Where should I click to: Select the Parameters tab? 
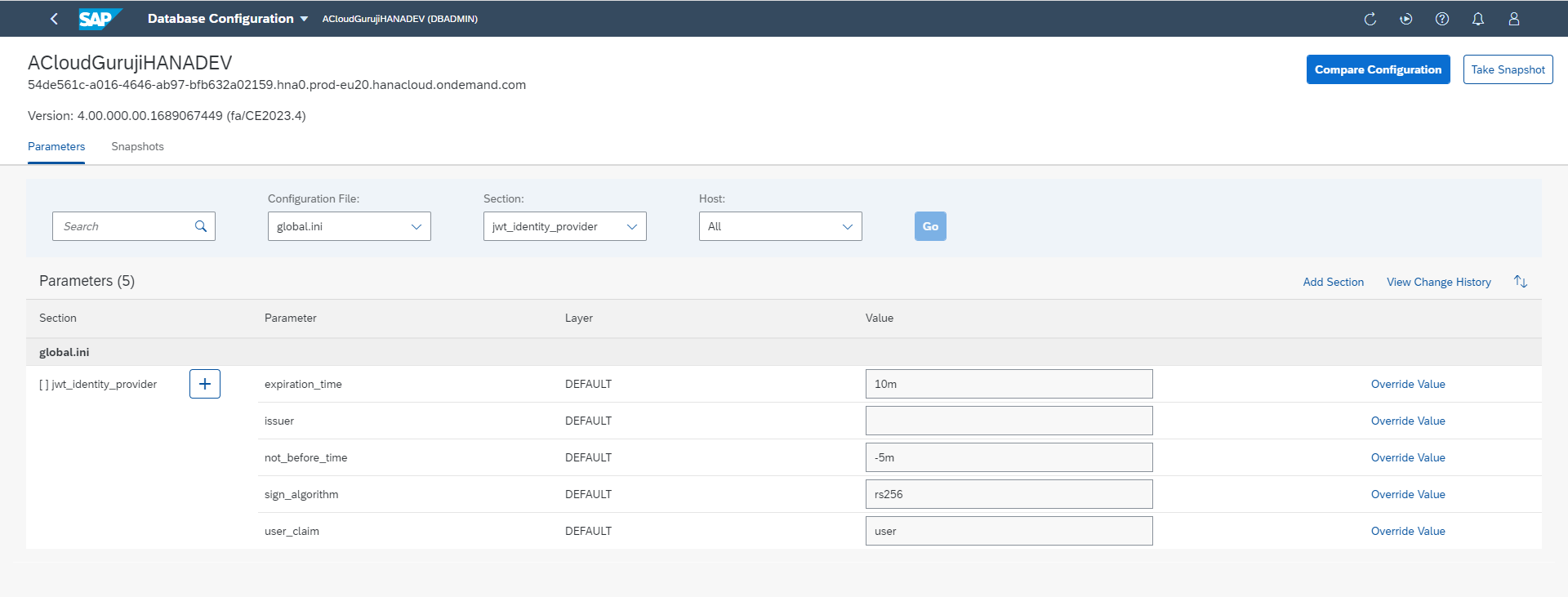(x=56, y=147)
